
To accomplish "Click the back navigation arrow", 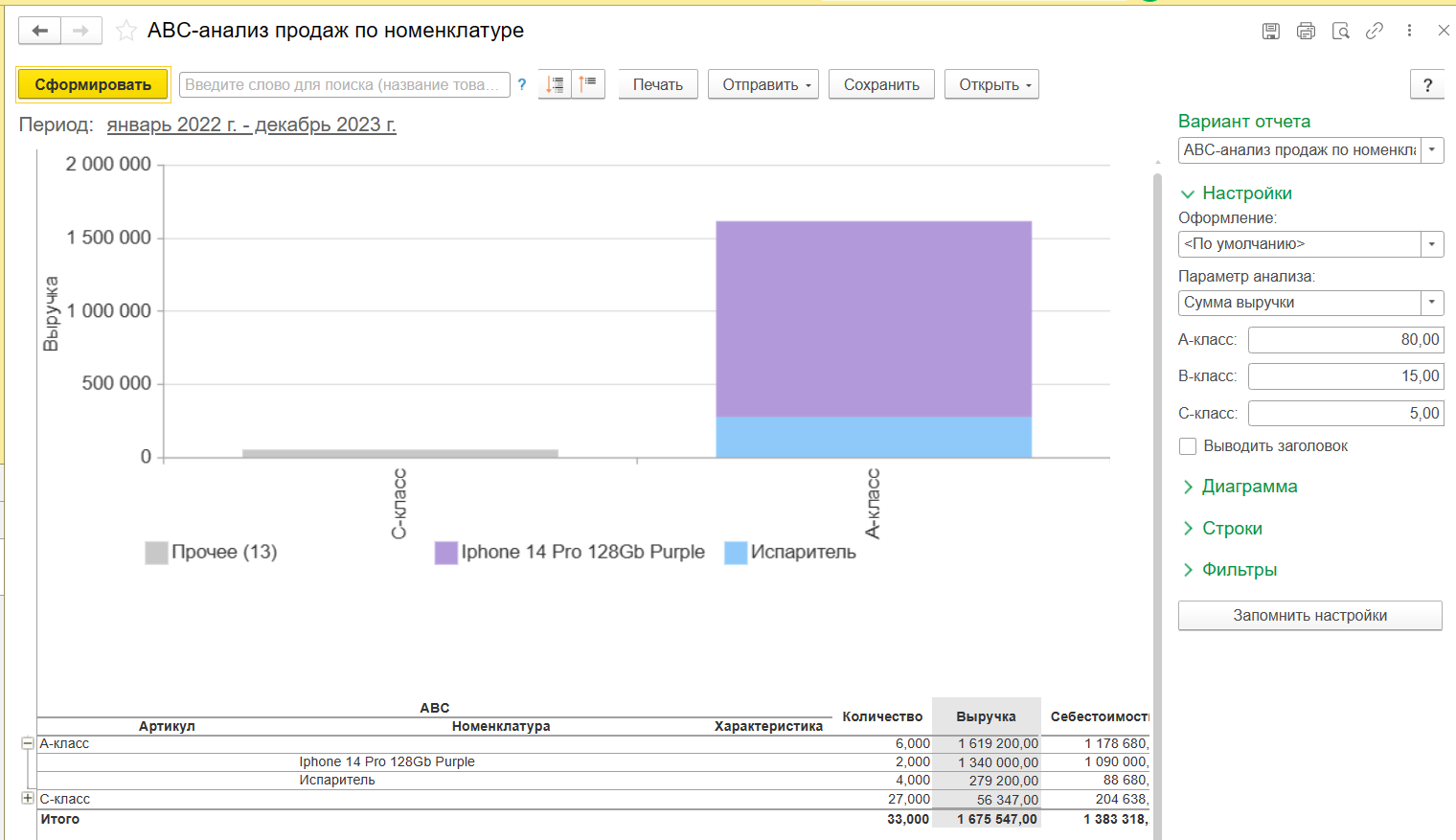I will pos(40,31).
